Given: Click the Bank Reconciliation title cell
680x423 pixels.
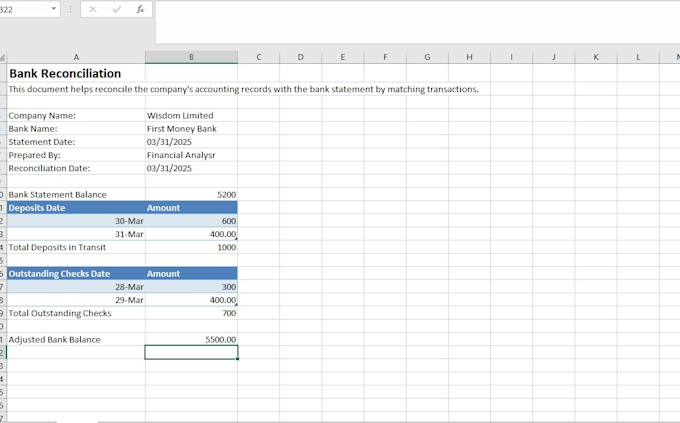Looking at the screenshot, I should 76,73.
